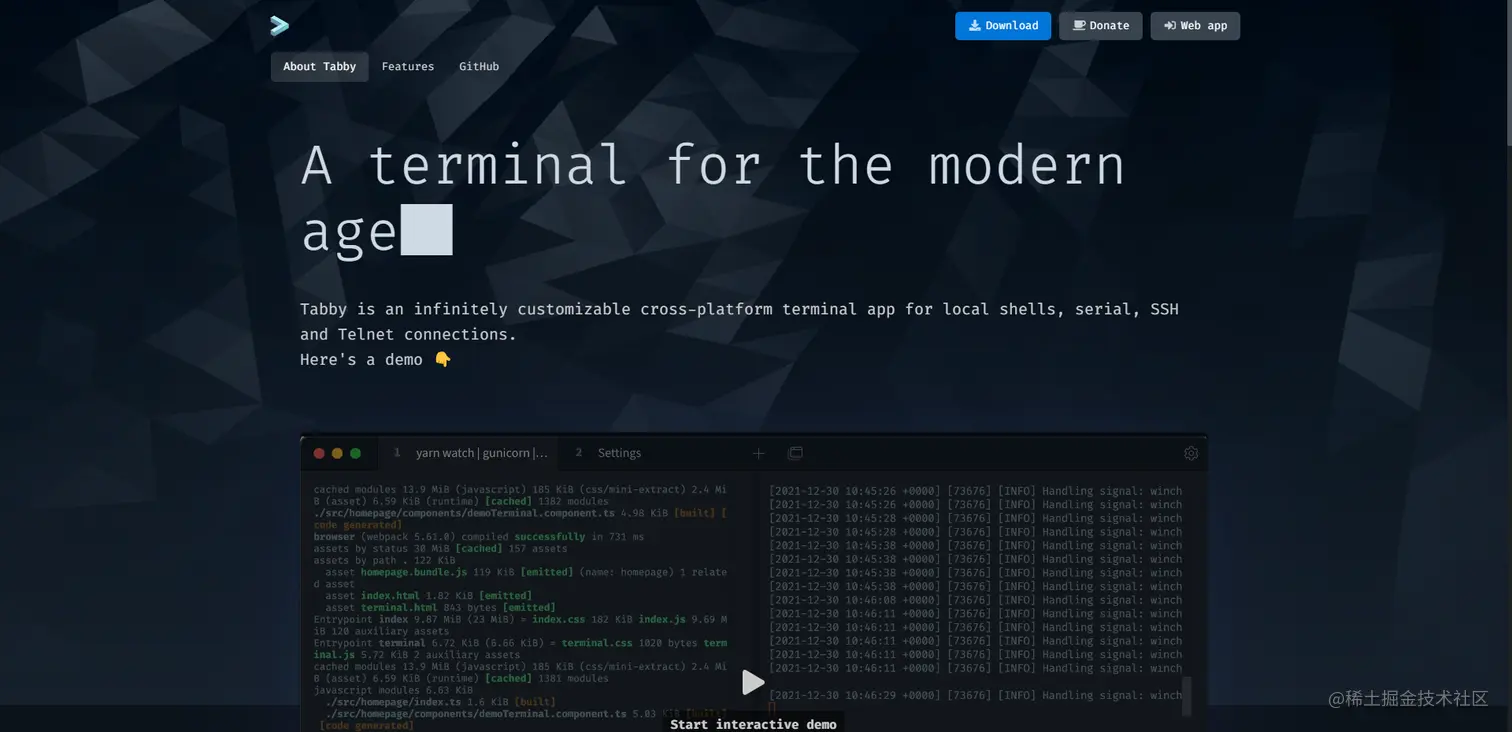Click the 'Here's a demo' text

[376, 360]
